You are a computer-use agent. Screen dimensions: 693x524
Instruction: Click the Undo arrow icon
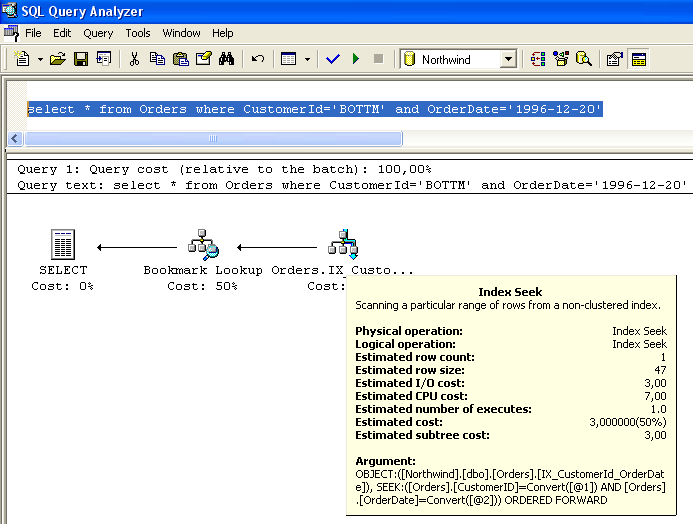pos(258,59)
